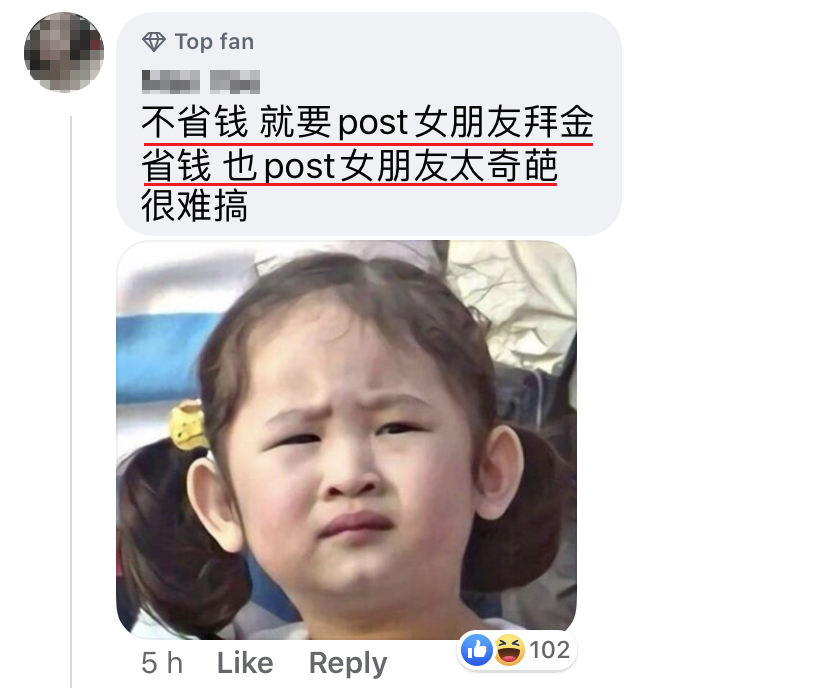Click the second blurred word of commenter name
Viewport: 828px width, 688px height.
coord(235,82)
